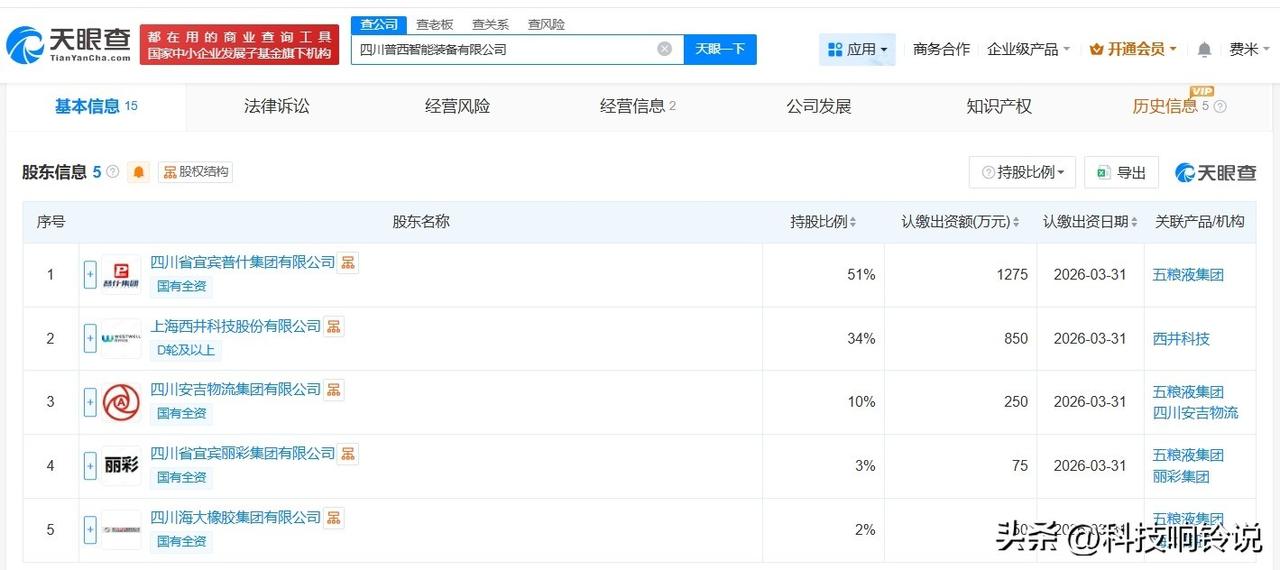Switch to the 知识产权 tab

click(999, 106)
